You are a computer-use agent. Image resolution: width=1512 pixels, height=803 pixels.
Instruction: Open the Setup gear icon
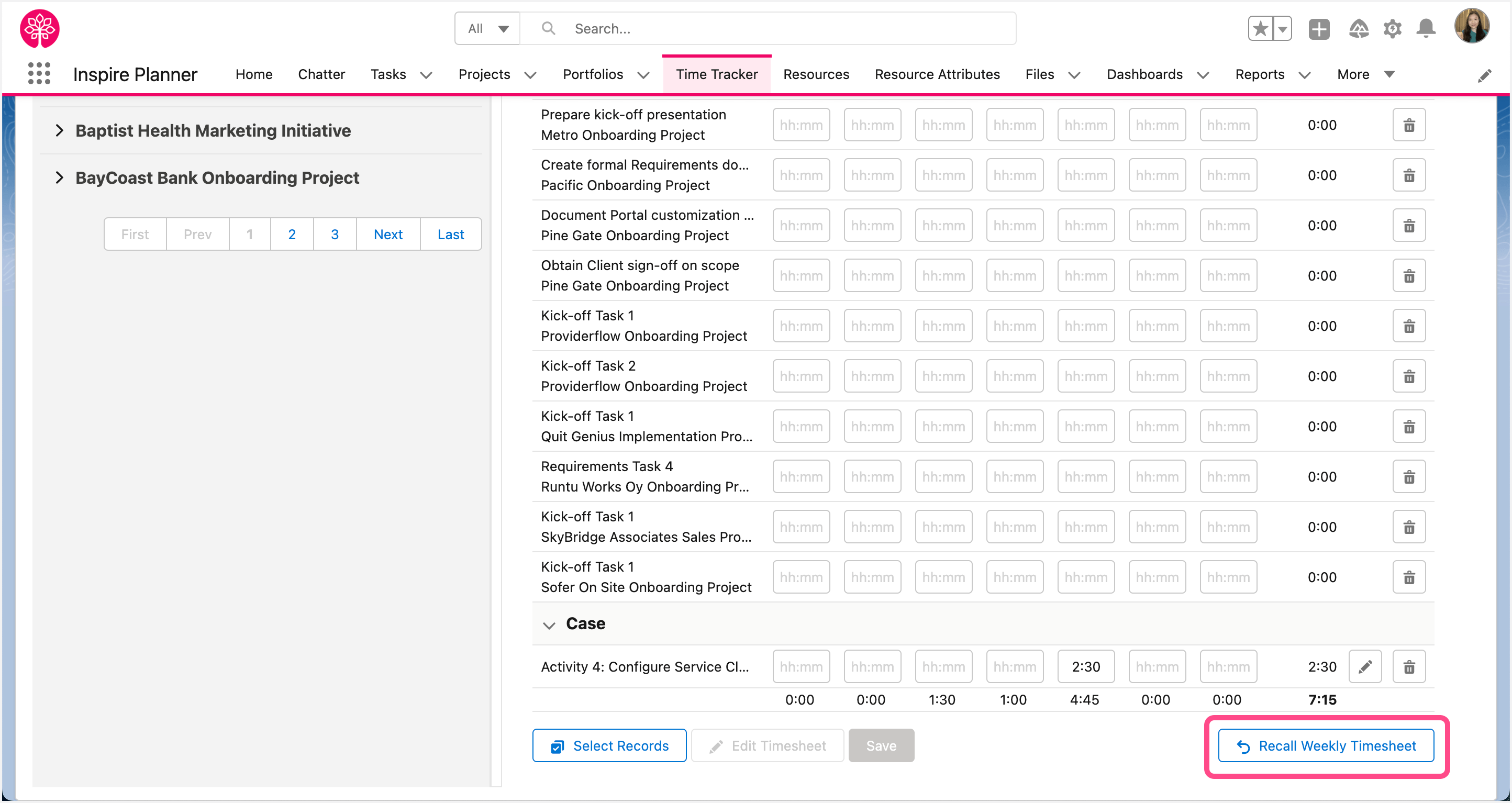click(x=1392, y=28)
